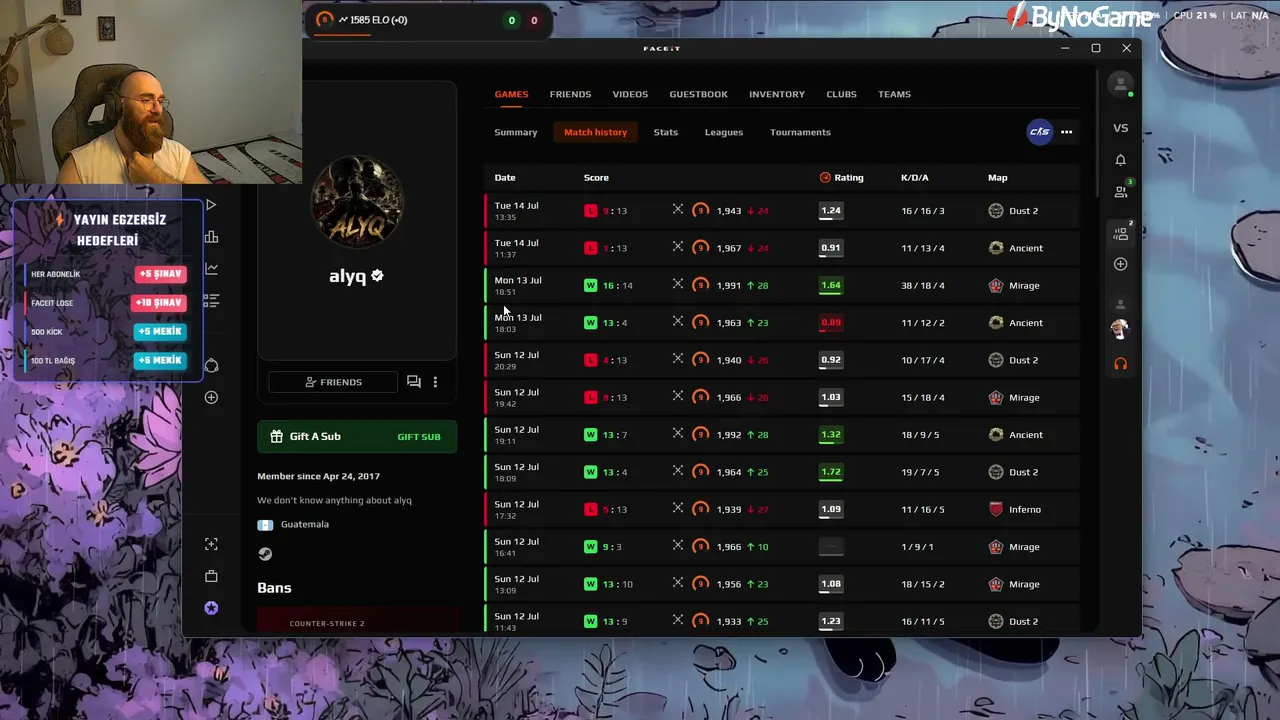Image resolution: width=1280 pixels, height=720 pixels.
Task: Open the party chat icon in right sidebar
Action: tap(1121, 233)
